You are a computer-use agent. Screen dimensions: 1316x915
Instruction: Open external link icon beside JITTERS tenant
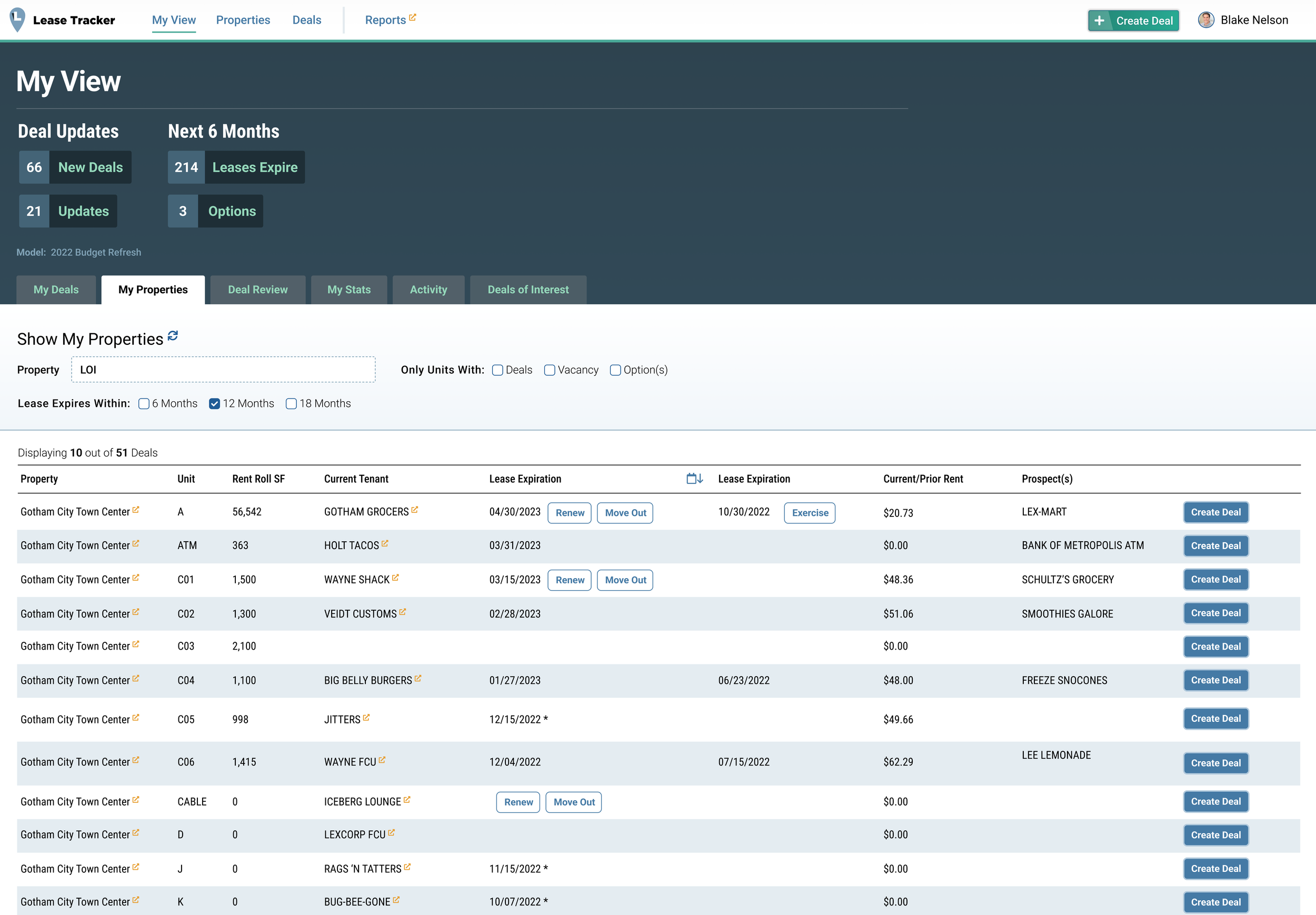366,718
